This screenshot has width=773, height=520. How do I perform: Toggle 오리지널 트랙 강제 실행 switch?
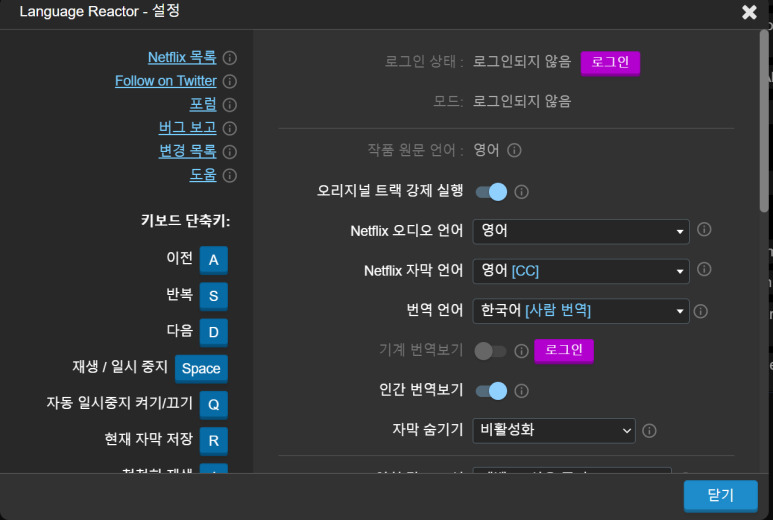click(491, 192)
